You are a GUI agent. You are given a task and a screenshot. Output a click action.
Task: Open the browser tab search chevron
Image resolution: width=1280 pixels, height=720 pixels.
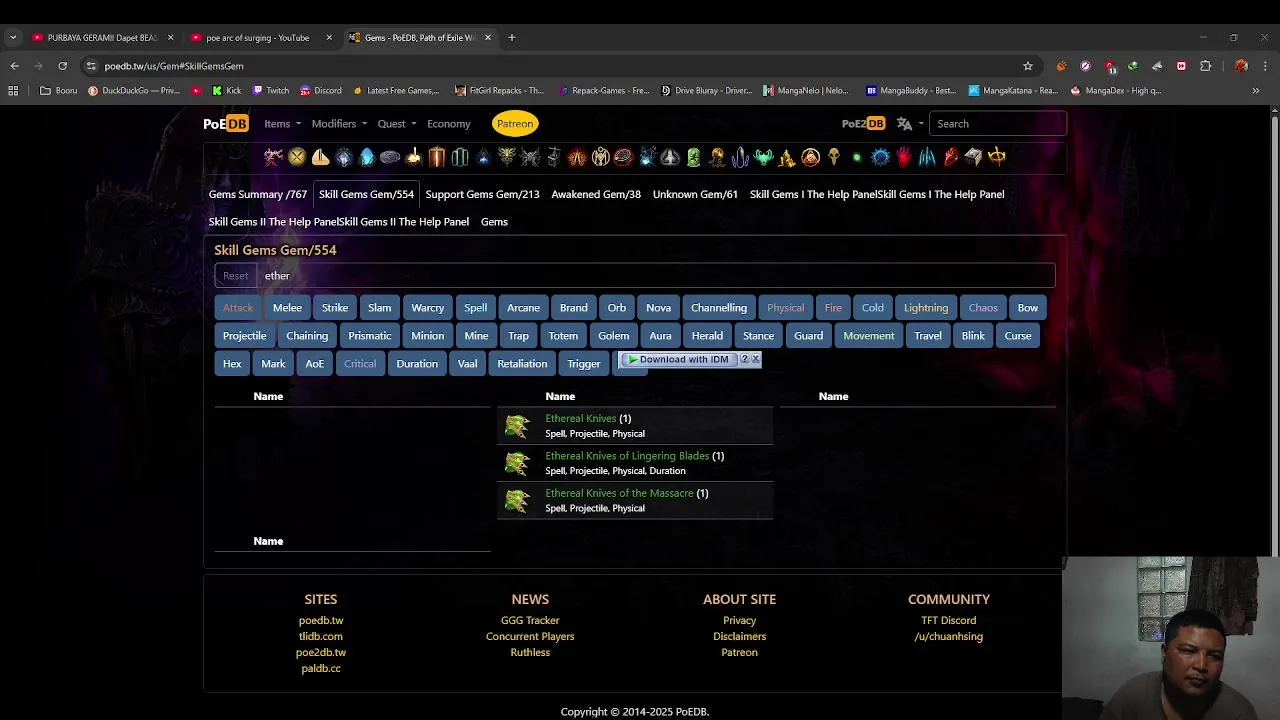pos(13,37)
